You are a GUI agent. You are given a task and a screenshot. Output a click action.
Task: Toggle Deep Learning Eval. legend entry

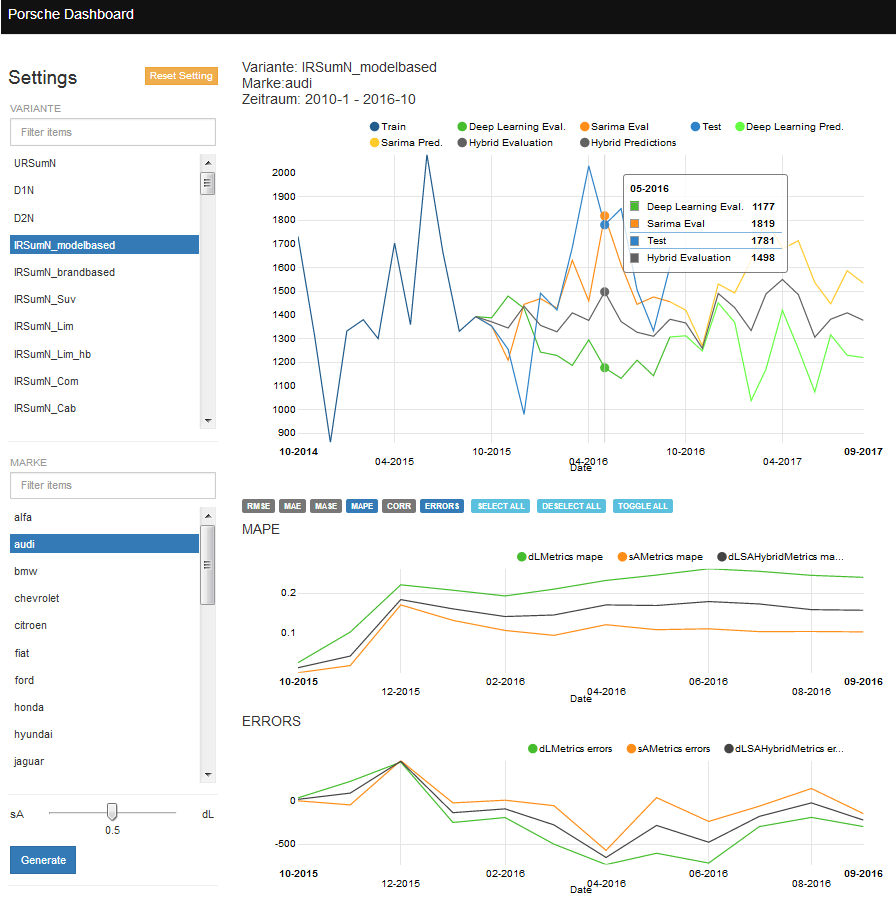click(511, 126)
